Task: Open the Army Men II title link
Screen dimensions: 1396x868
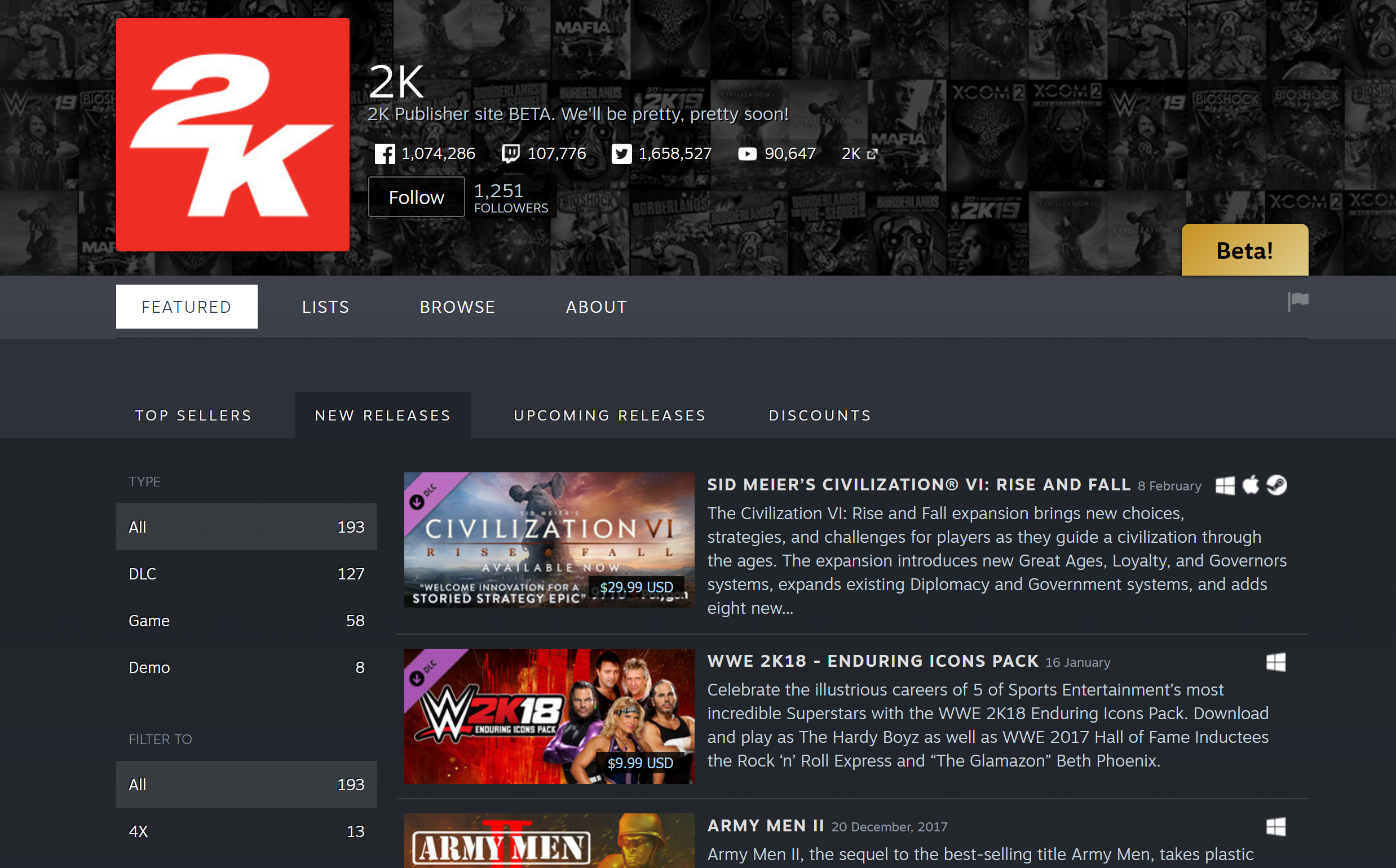Action: coord(766,826)
